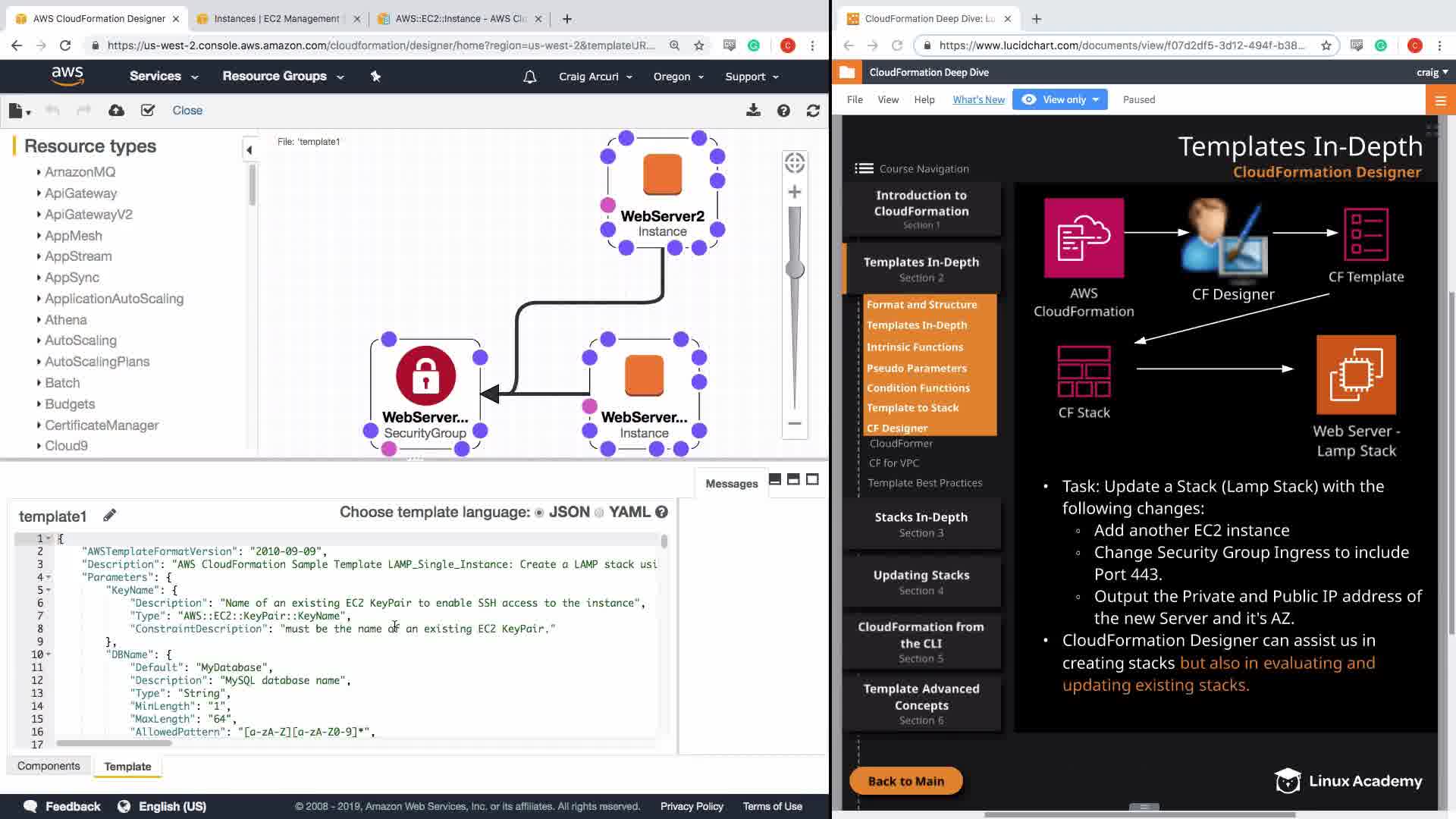Click the create stack cloud upload icon
This screenshot has height=819, width=1456.
(116, 111)
